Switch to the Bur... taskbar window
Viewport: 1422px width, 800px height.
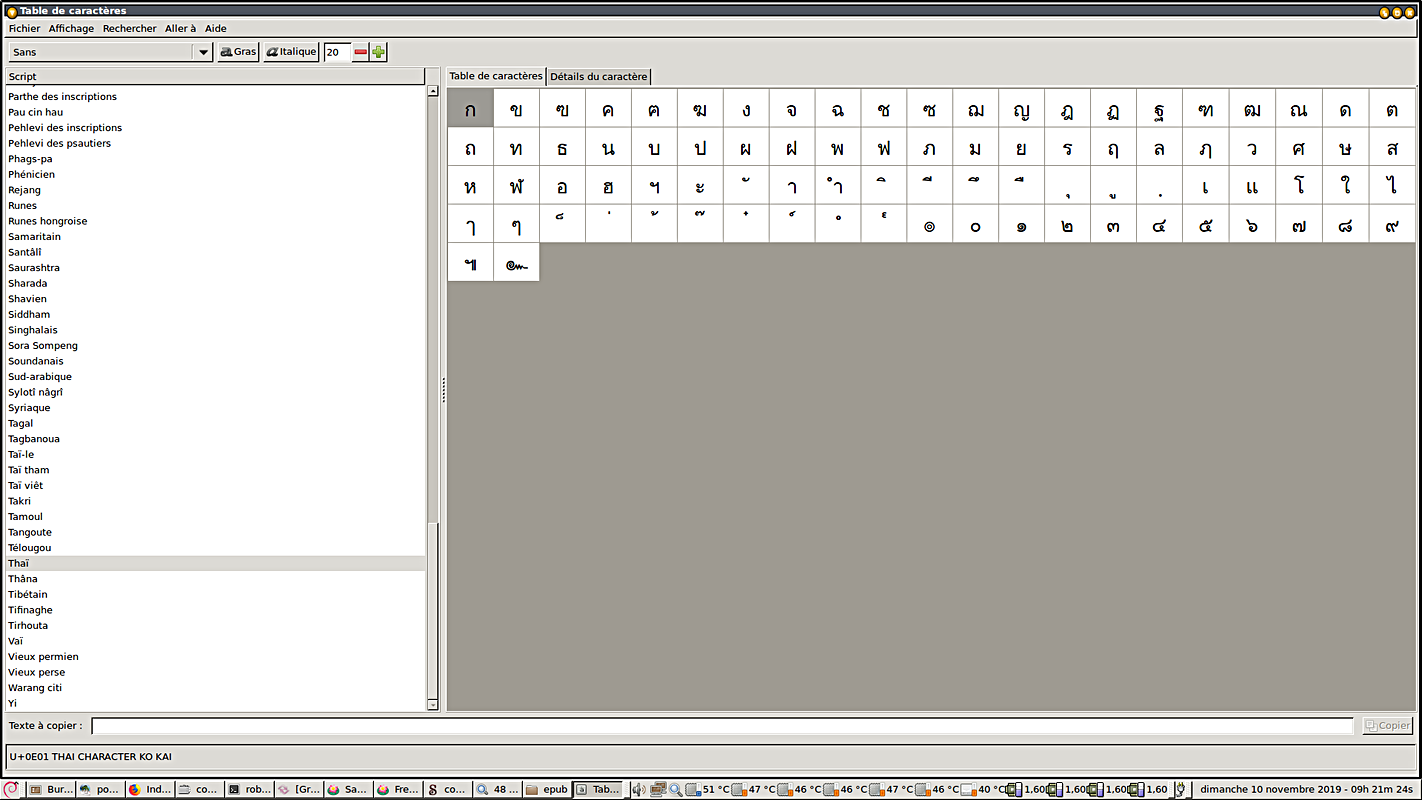(x=51, y=789)
